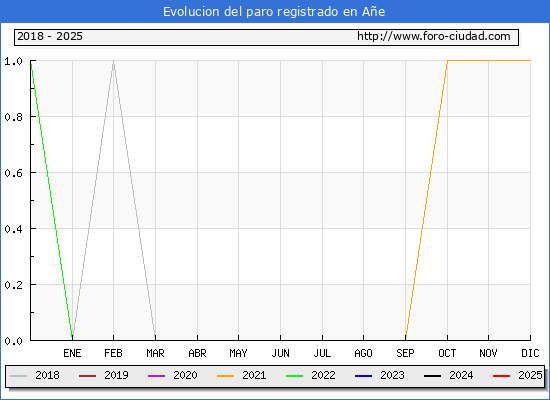This screenshot has height=400, width=550.
Task: Click the '2019' legend label
Action: [x=116, y=375]
